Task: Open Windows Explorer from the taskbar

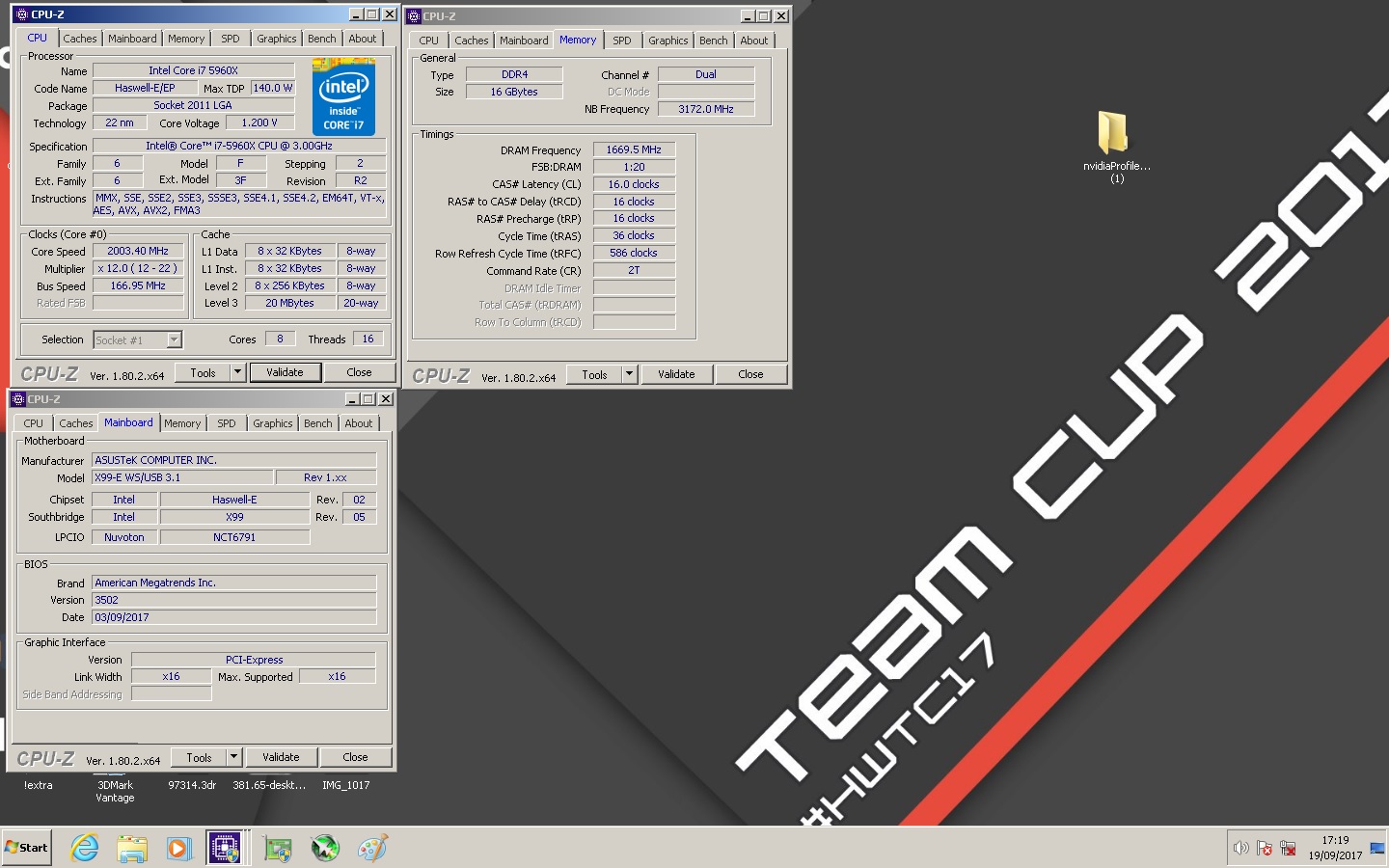Action: coord(132,848)
